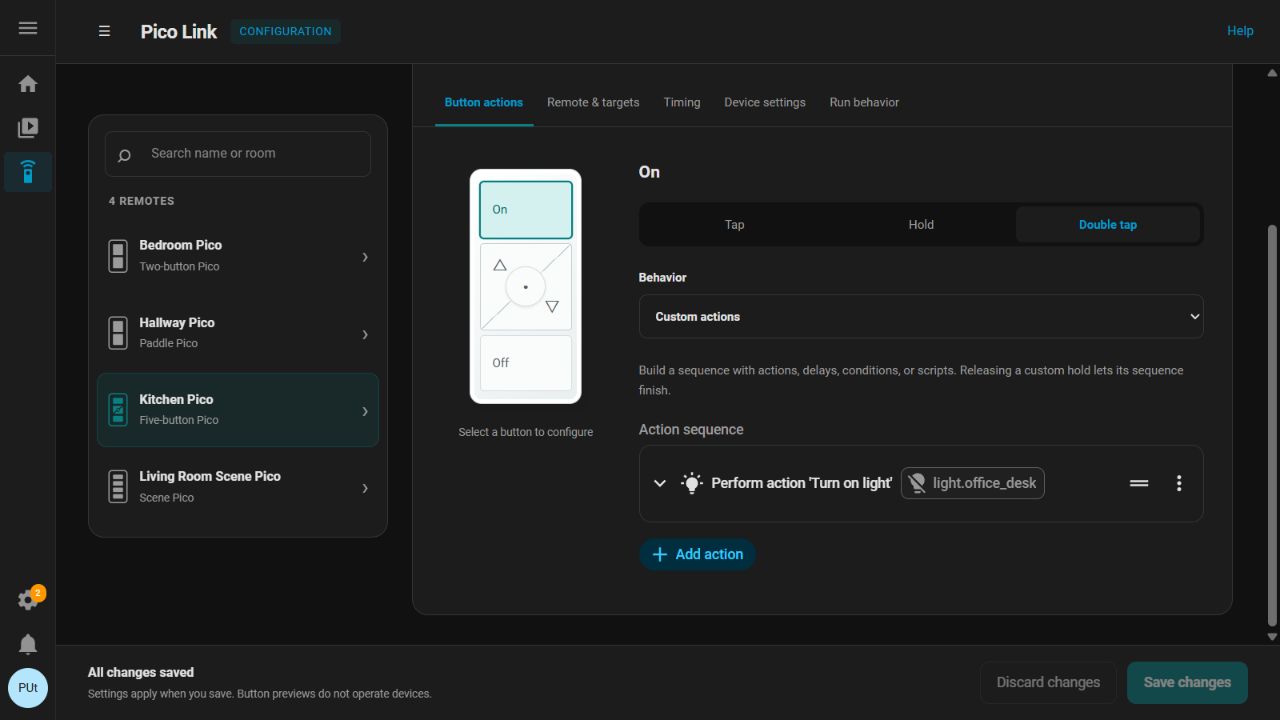The image size is (1280, 720).
Task: Open the Behavior Custom actions dropdown
Action: (921, 316)
